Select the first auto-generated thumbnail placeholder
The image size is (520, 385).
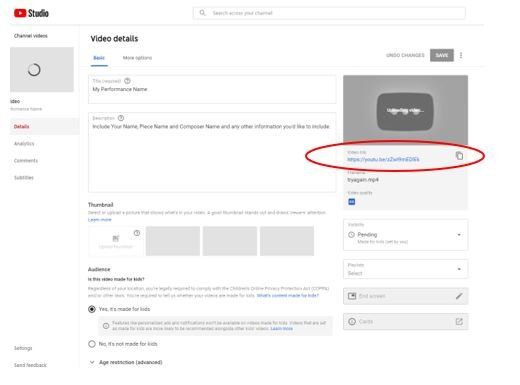click(173, 241)
